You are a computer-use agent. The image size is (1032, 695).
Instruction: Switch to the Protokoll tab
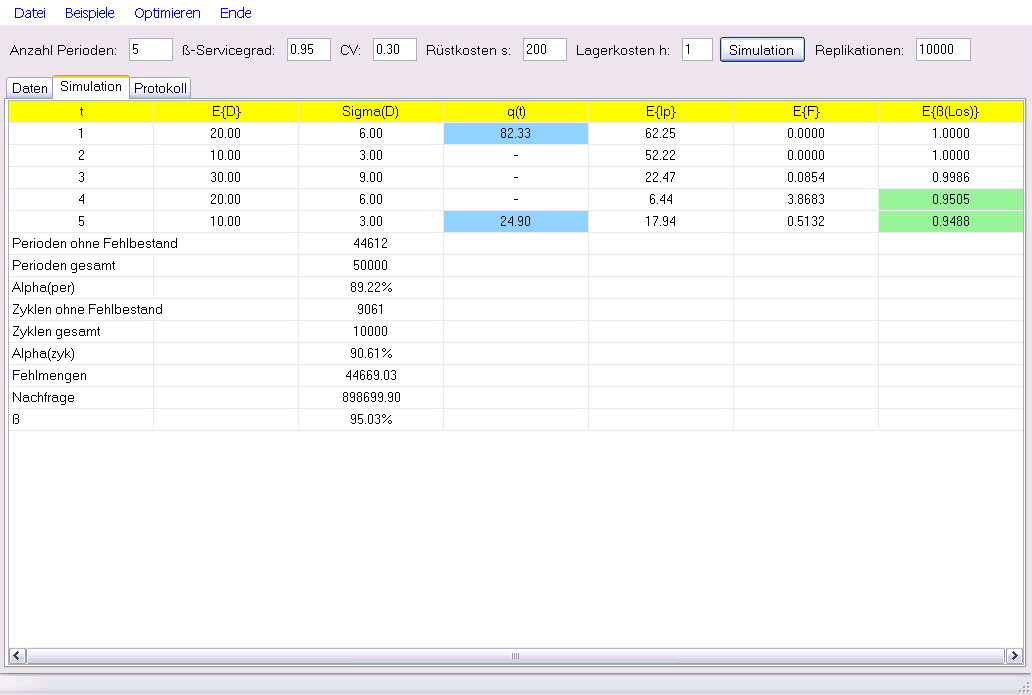pos(160,88)
